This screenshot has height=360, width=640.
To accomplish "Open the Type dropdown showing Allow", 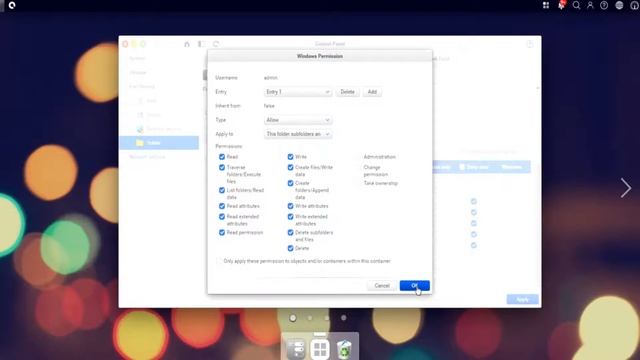I will (x=298, y=120).
